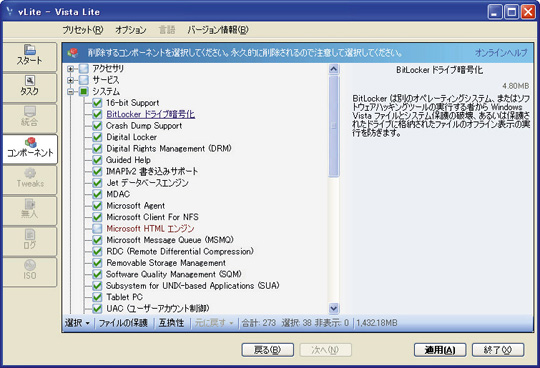The height and width of the screenshot is (368, 540).
Task: Open the 元に戻す dropdown
Action: (214, 323)
